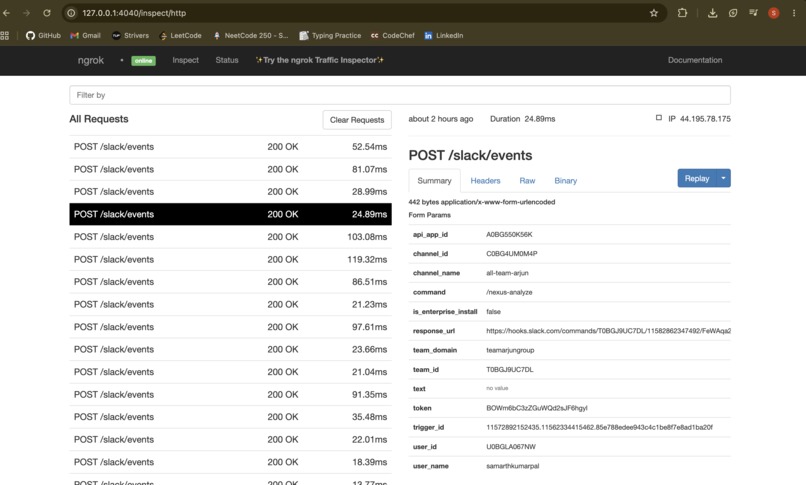Select the request with 21.04ms duration

point(230,372)
